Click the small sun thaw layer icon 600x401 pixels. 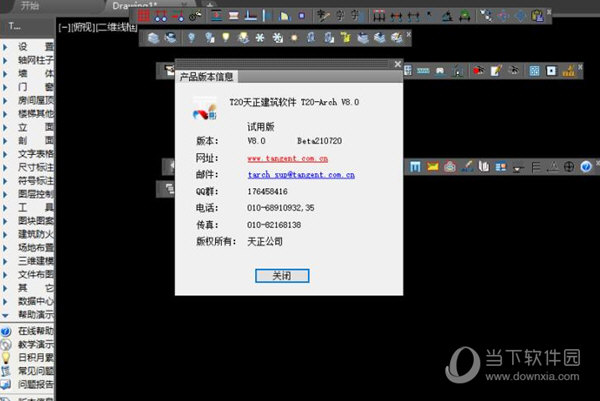(294, 38)
